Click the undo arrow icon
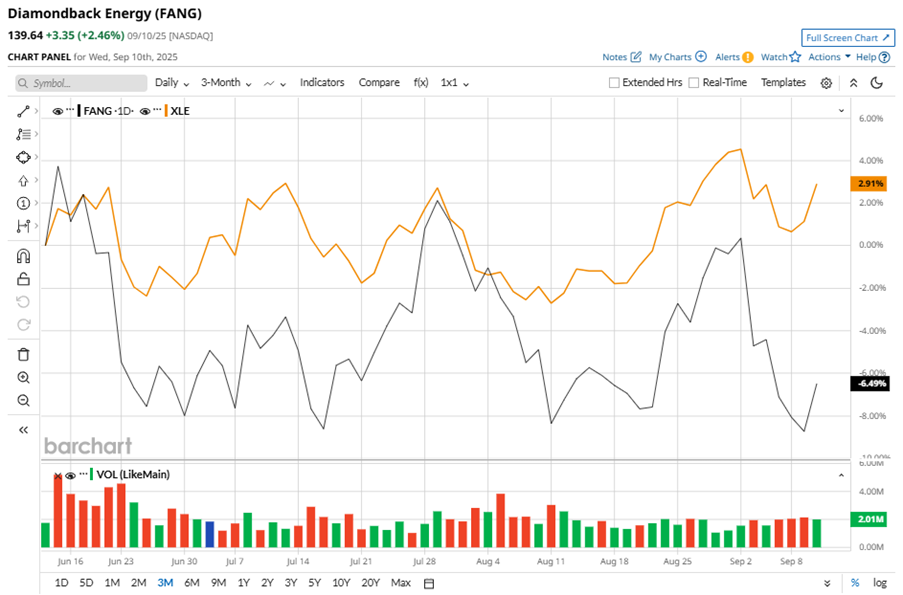The width and height of the screenshot is (903, 595). [x=23, y=302]
